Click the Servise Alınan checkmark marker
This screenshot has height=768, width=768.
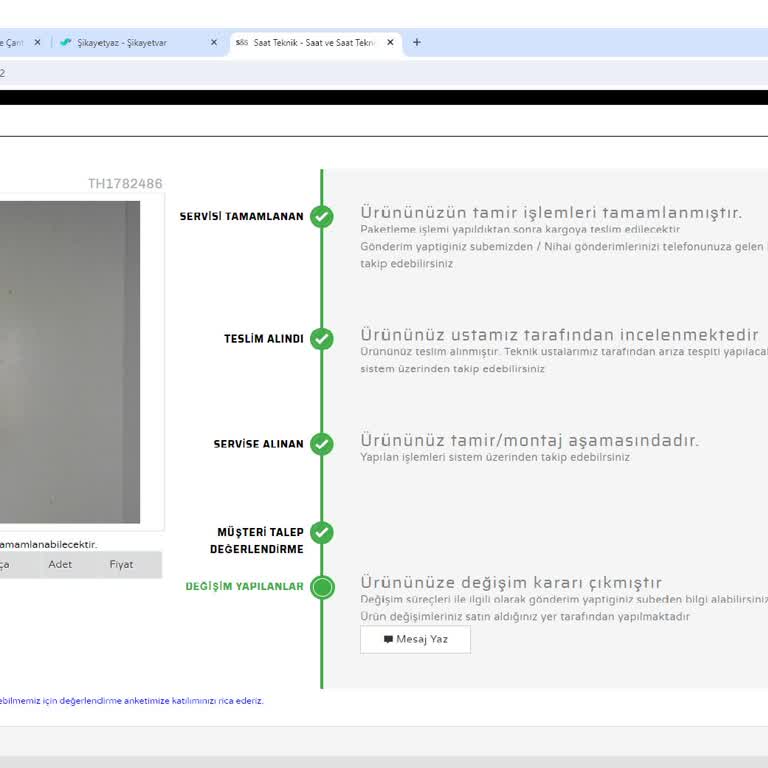pyautogui.click(x=322, y=444)
